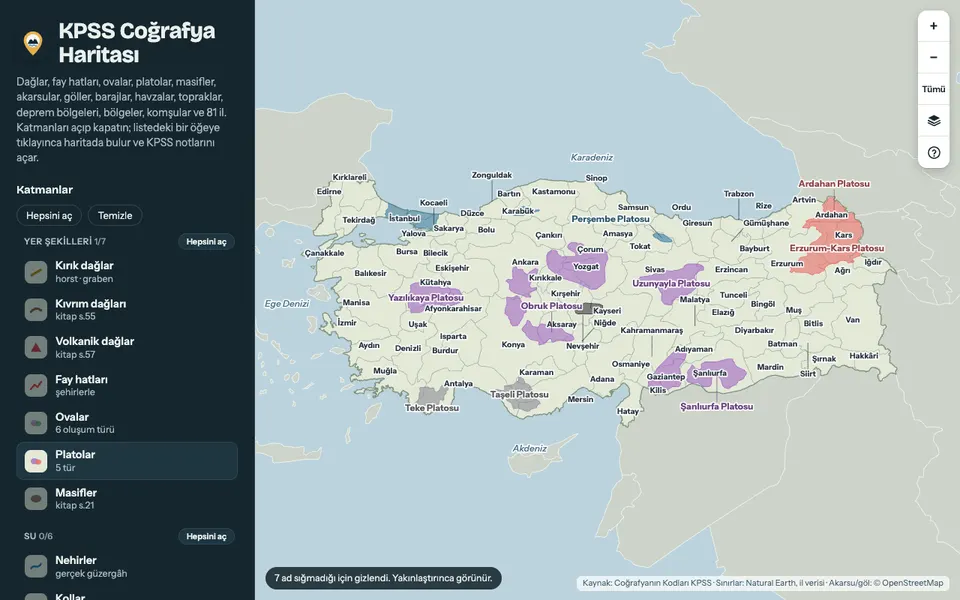Click the Taşeli Platosu label
Viewport: 960px width, 600px height.
tap(519, 395)
